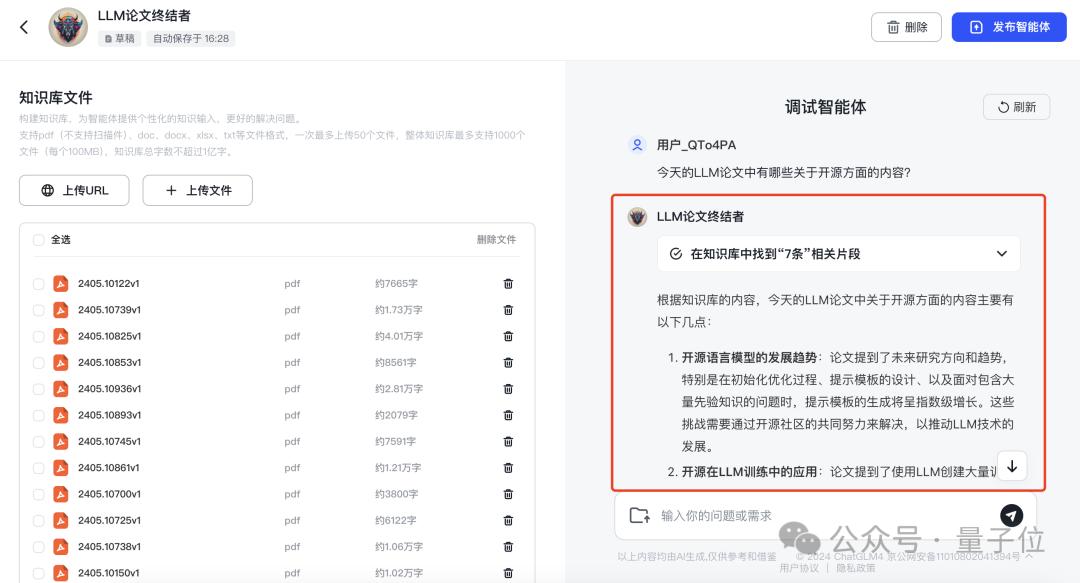The height and width of the screenshot is (583, 1080).
Task: Select checkbox next to 2405.10745v1
Action: pyautogui.click(x=38, y=441)
